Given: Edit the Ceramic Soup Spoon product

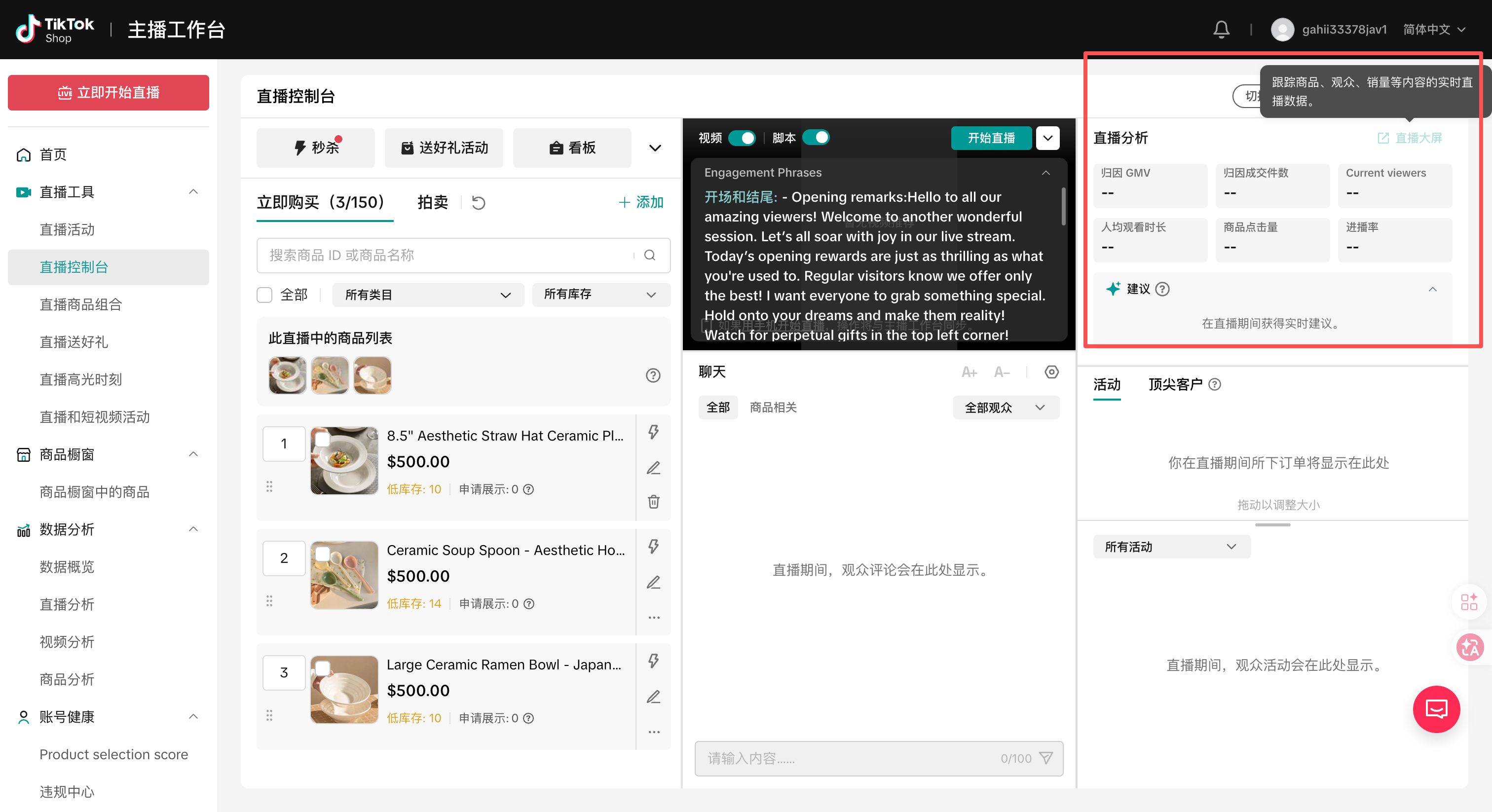Looking at the screenshot, I should tap(653, 582).
